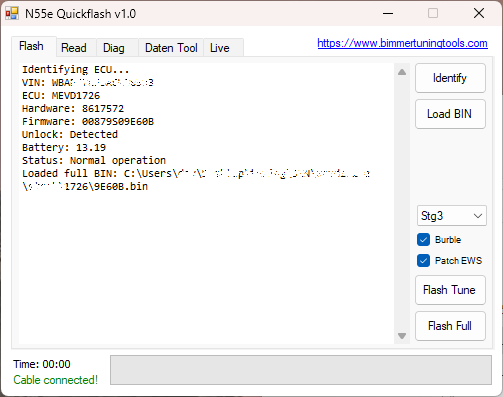Click the 'Loaded full BIN' path line
This screenshot has height=397, width=503.
(x=196, y=180)
